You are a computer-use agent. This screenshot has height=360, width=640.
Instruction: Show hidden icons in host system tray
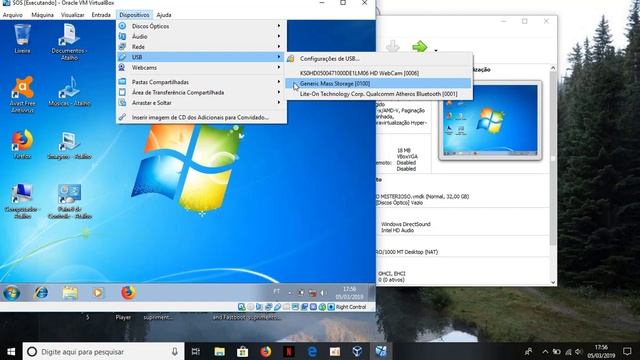(x=545, y=351)
